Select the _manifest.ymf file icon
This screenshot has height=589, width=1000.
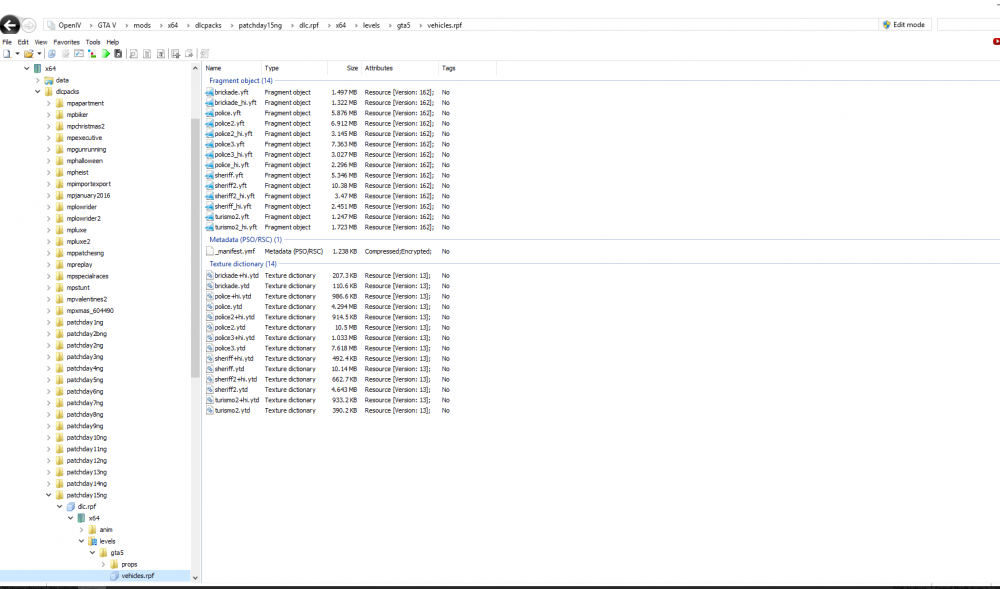click(x=209, y=251)
